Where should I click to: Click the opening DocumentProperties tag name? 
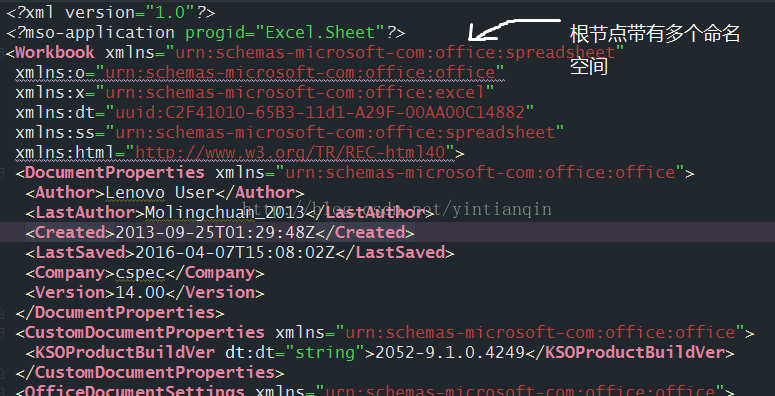click(115, 173)
